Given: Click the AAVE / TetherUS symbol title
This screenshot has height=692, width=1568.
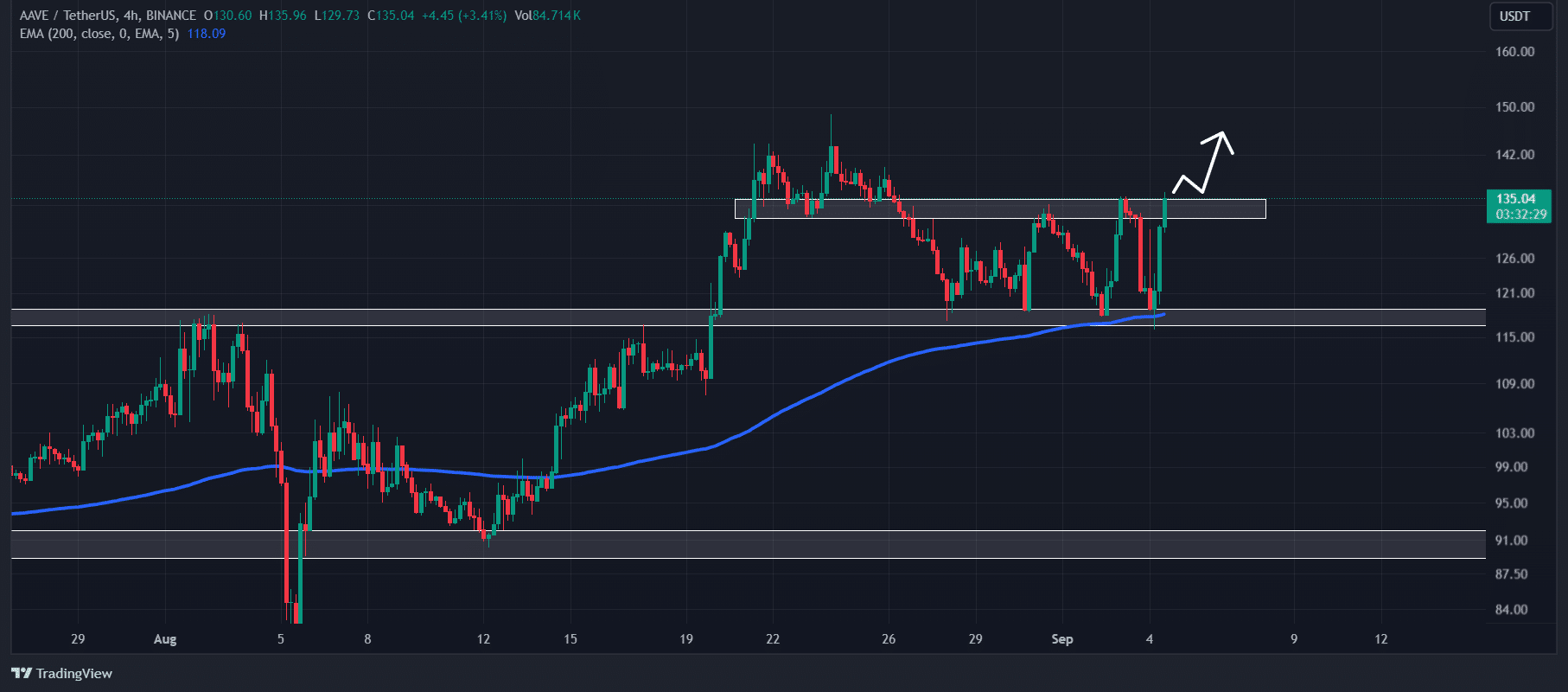Looking at the screenshot, I should pyautogui.click(x=108, y=16).
